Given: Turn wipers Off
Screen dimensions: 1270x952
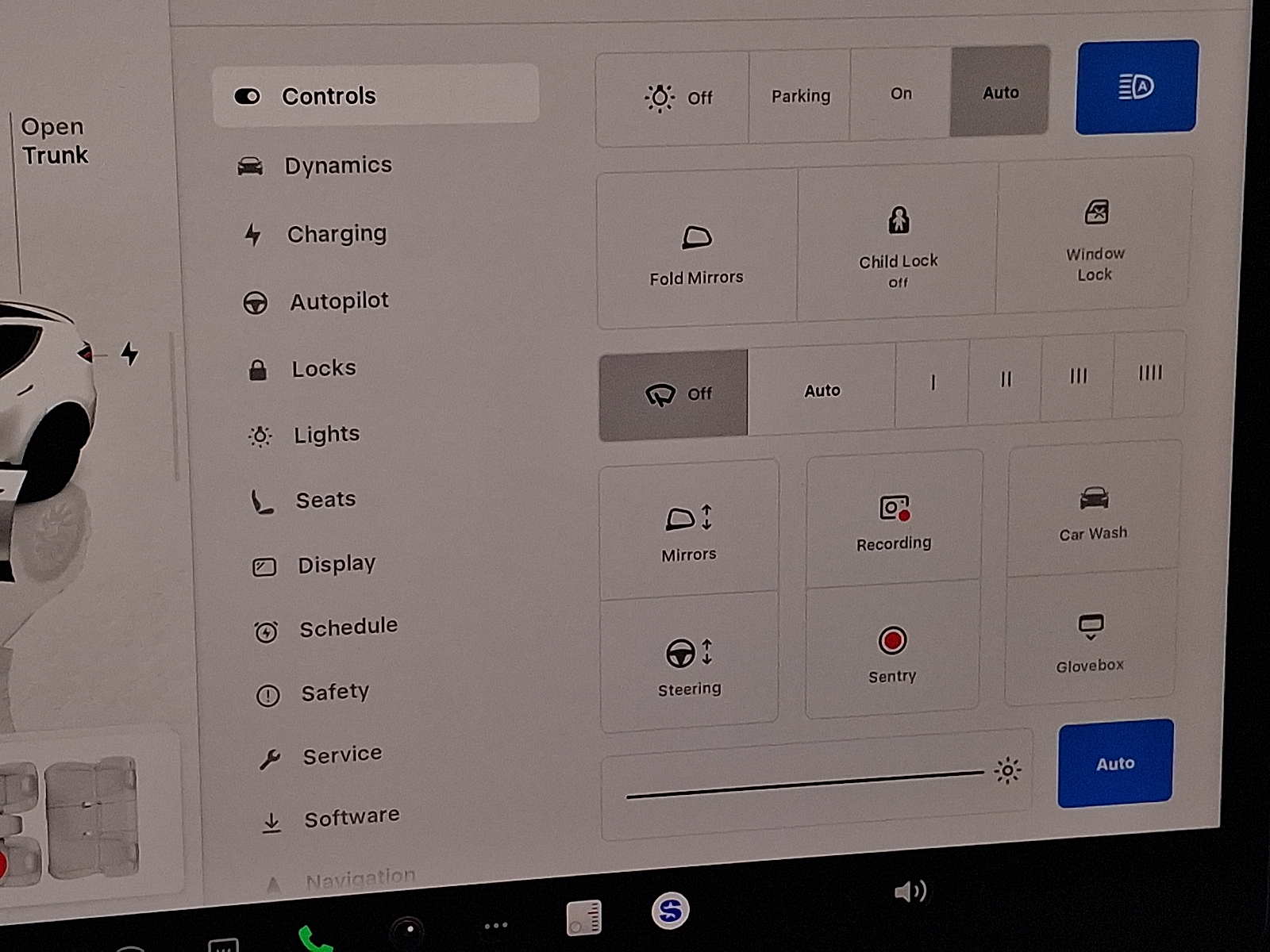Looking at the screenshot, I should pyautogui.click(x=674, y=394).
